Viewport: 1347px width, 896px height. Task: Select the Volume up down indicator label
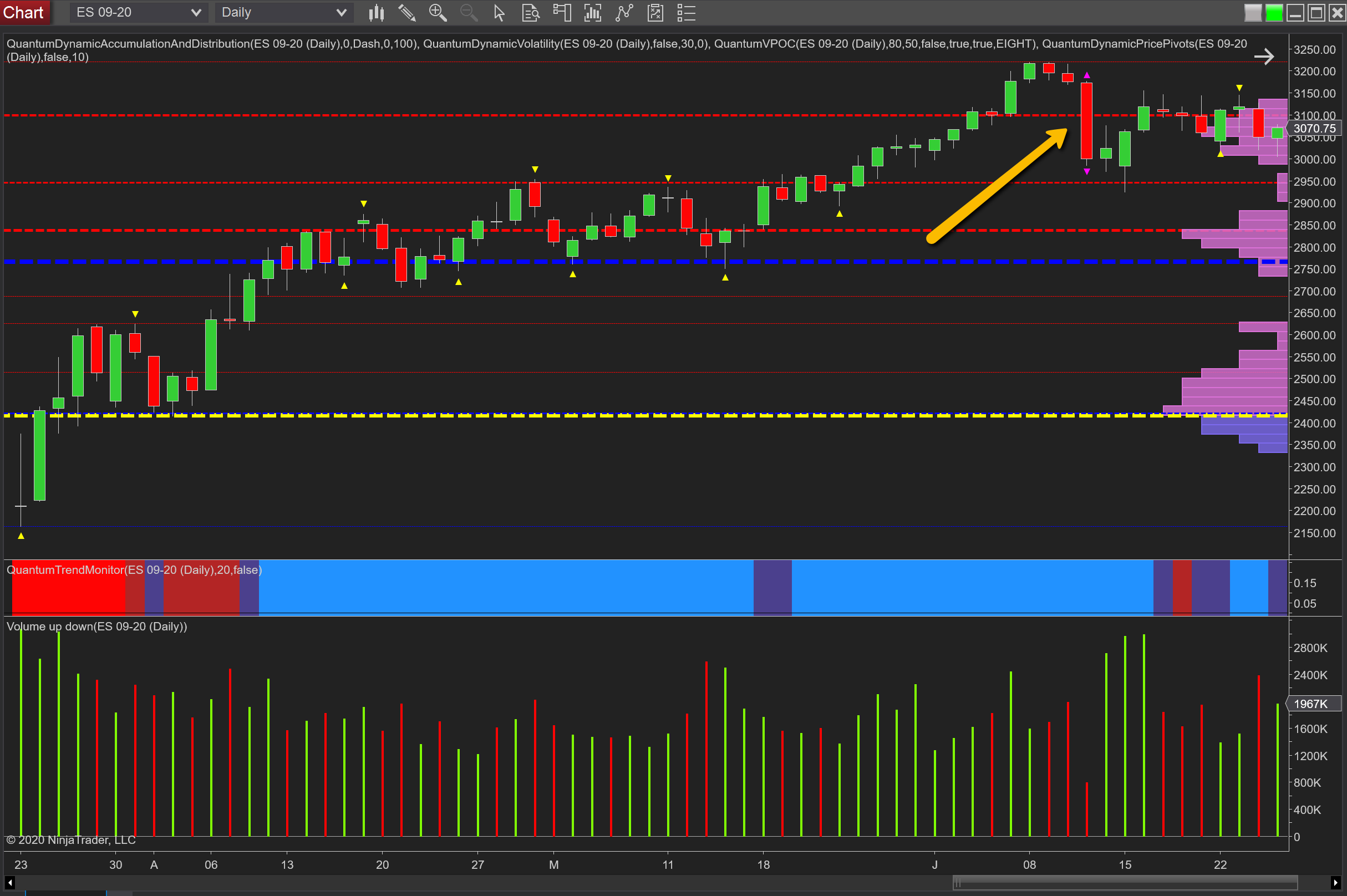click(96, 627)
